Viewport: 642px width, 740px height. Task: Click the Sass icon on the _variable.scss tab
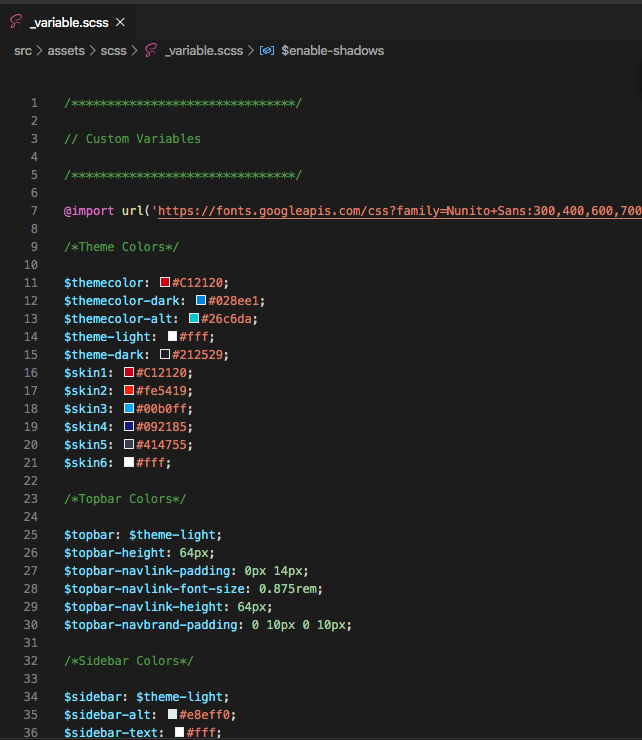pyautogui.click(x=15, y=21)
